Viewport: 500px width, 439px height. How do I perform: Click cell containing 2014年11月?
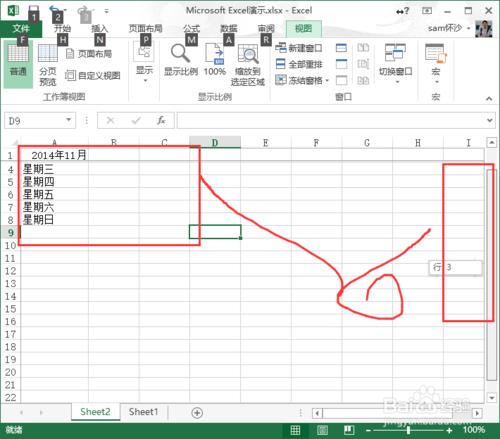[x=54, y=155]
